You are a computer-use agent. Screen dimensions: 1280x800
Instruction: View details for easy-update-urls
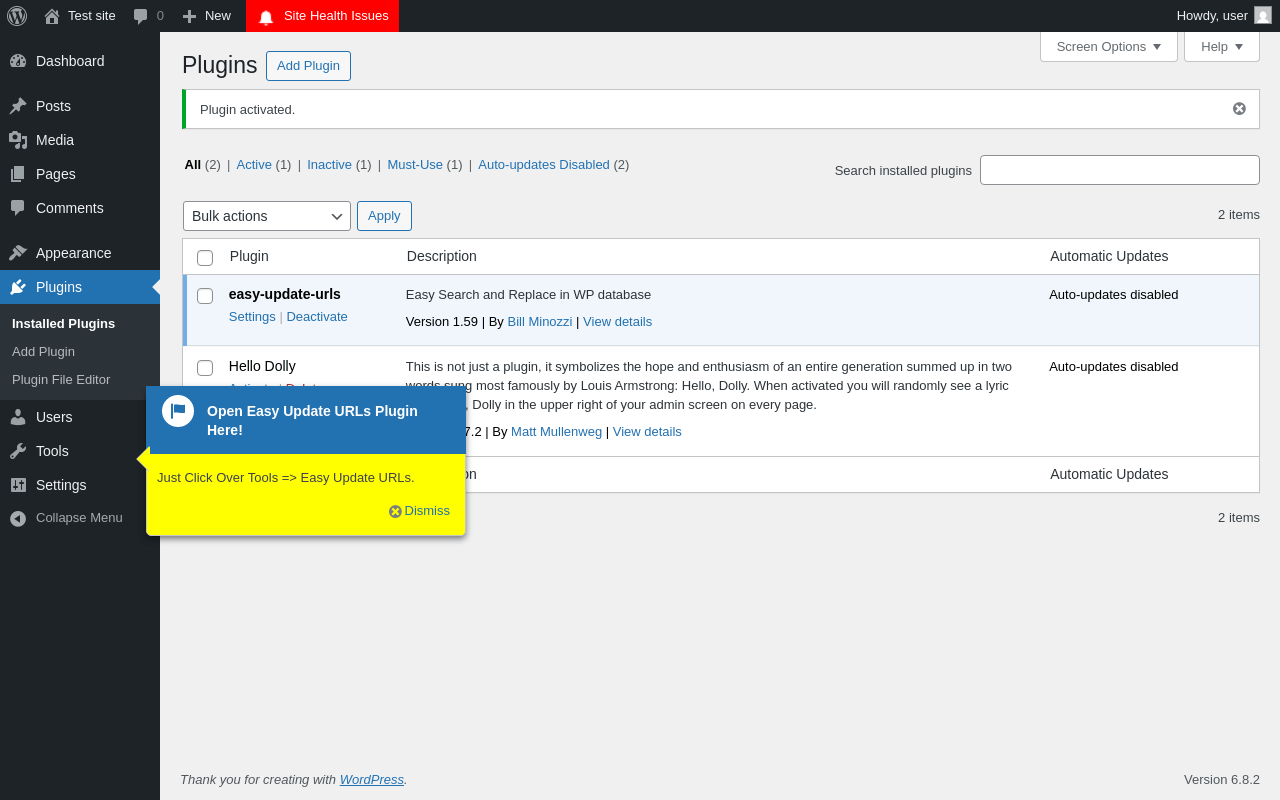coord(617,321)
